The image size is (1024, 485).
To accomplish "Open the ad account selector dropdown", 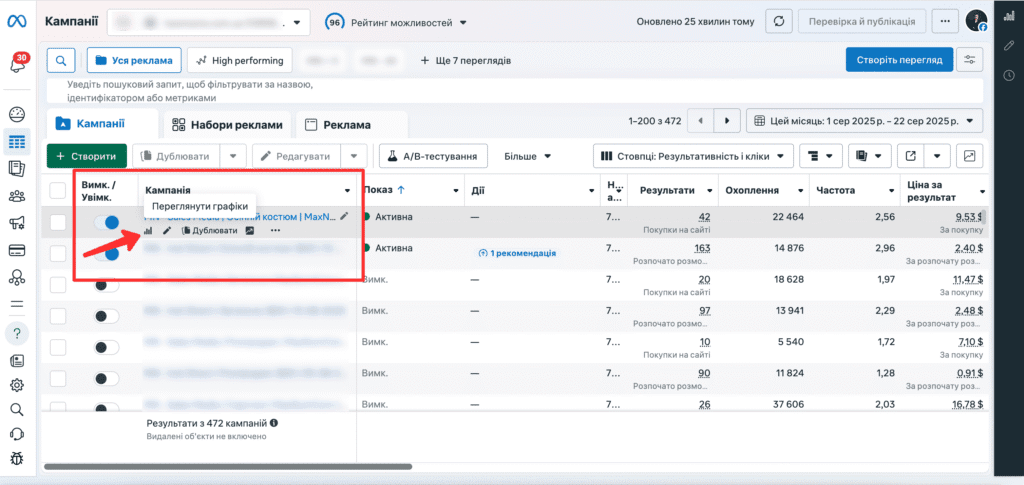I will pos(208,22).
